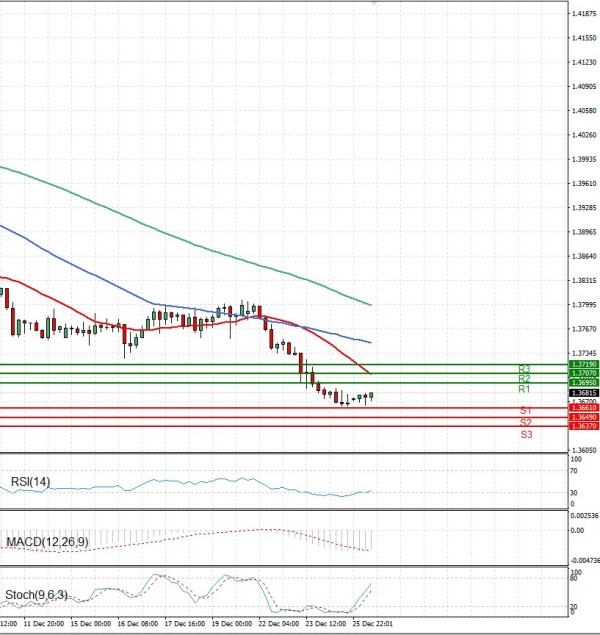Click the 19 Dec 00:00 time label
This screenshot has height=635, width=600.
pyautogui.click(x=233, y=624)
